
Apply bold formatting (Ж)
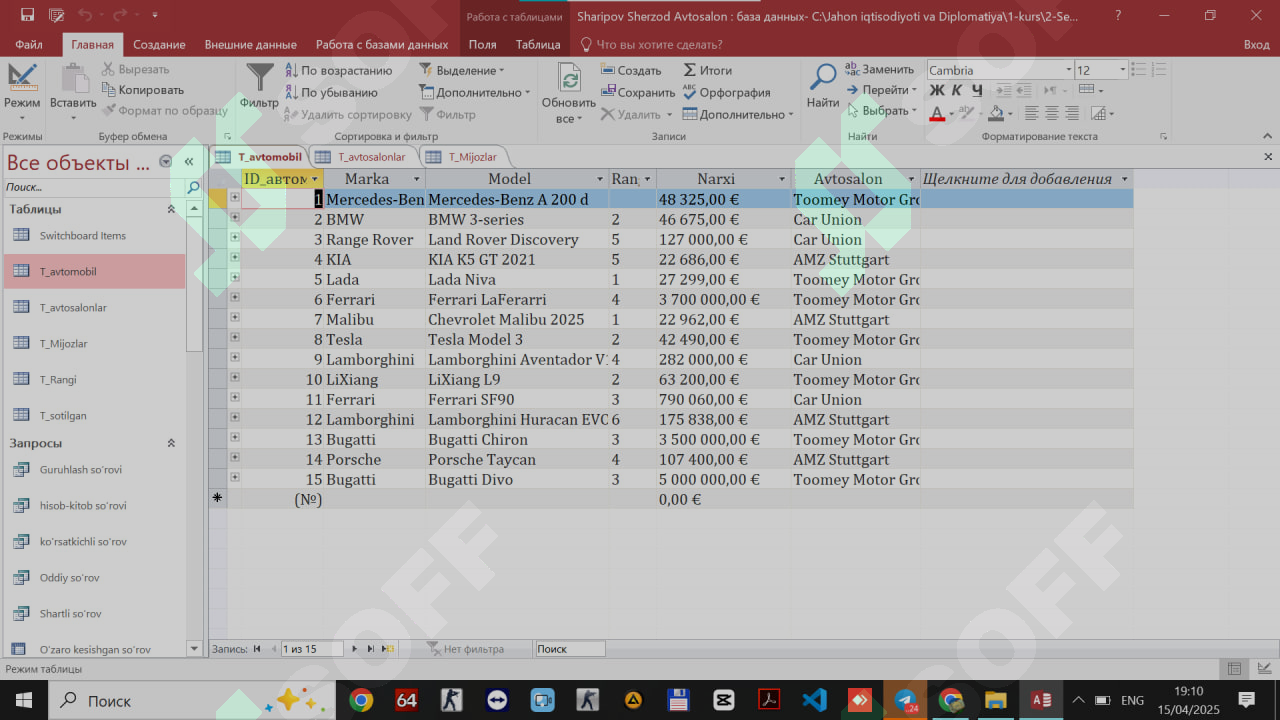[937, 91]
